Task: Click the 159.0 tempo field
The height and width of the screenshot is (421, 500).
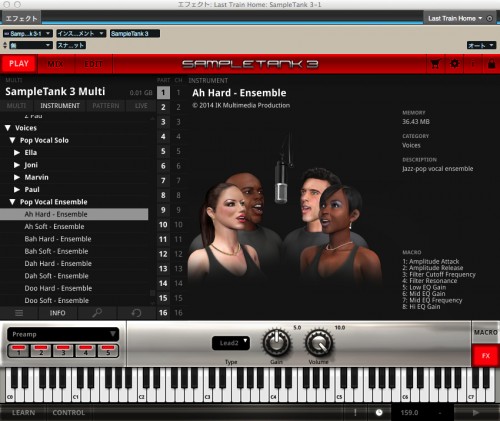Action: pyautogui.click(x=409, y=413)
